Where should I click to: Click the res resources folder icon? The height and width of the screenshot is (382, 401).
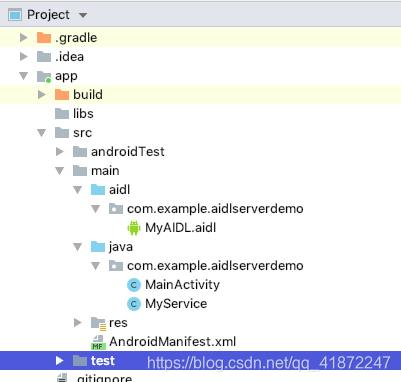[x=98, y=323]
